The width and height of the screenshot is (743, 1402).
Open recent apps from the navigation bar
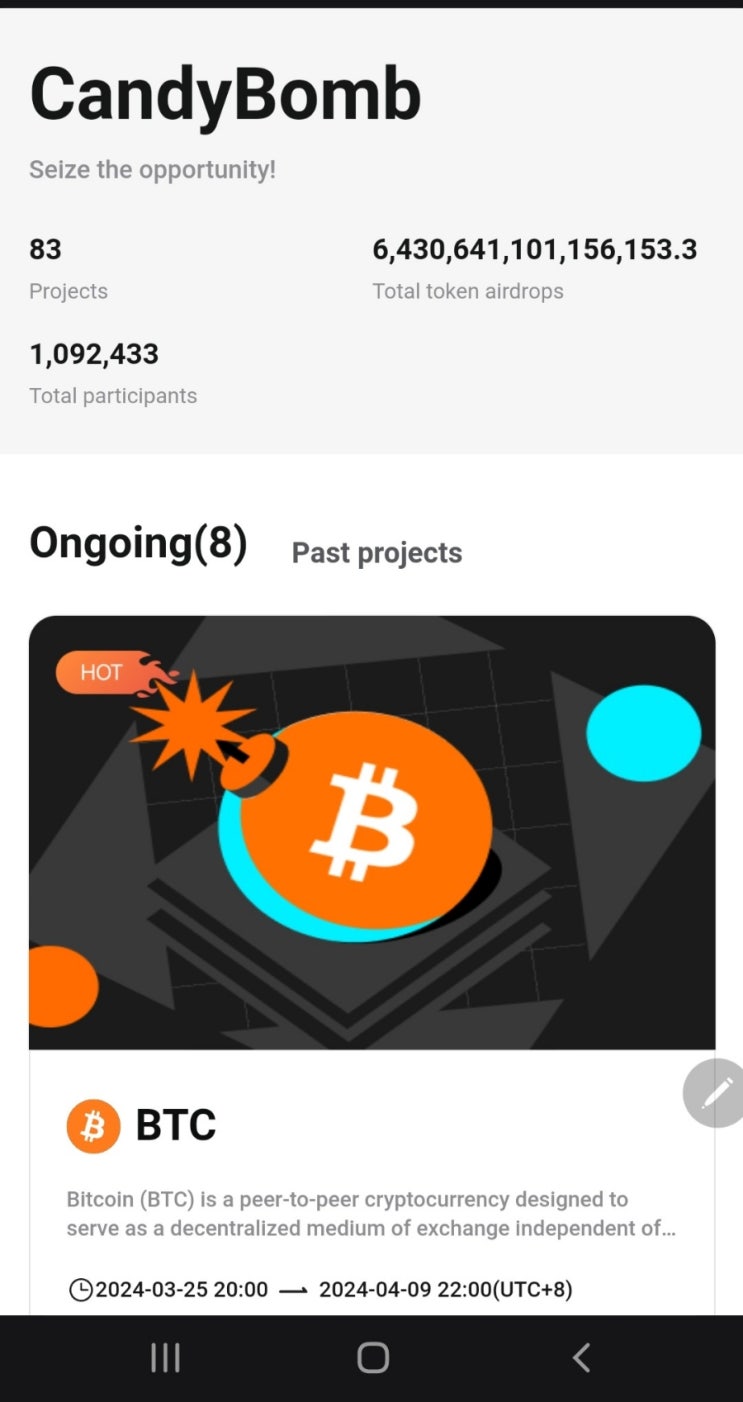click(x=165, y=1357)
